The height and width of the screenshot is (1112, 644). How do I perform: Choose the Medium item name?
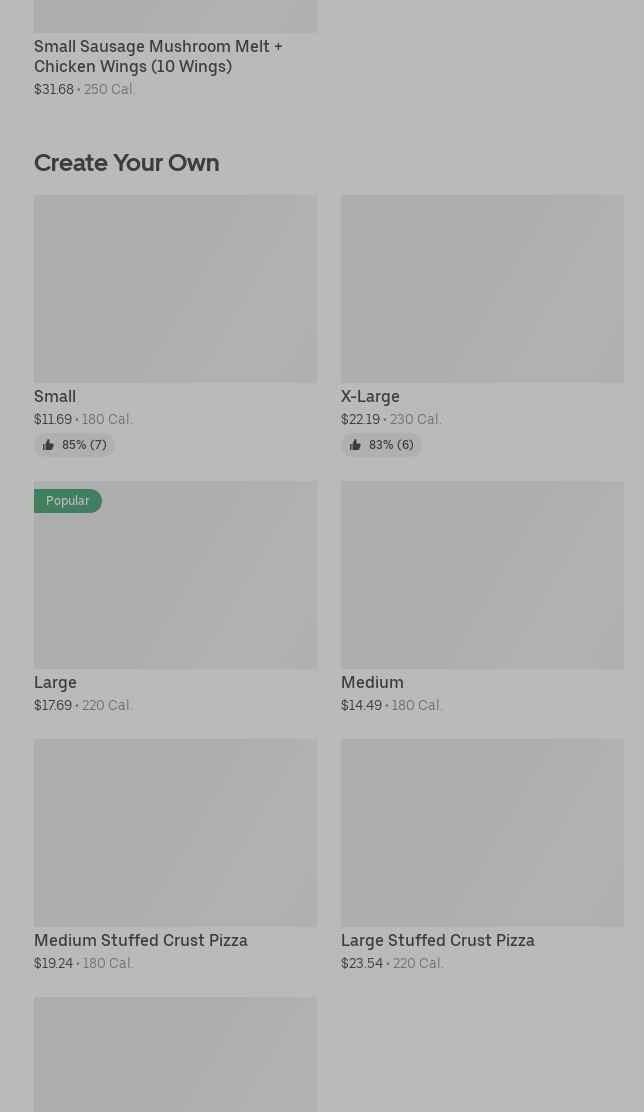point(372,682)
